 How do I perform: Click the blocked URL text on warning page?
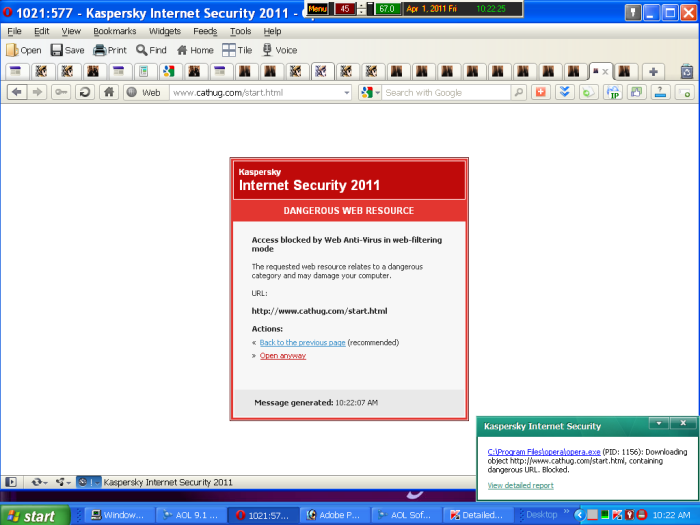point(319,311)
